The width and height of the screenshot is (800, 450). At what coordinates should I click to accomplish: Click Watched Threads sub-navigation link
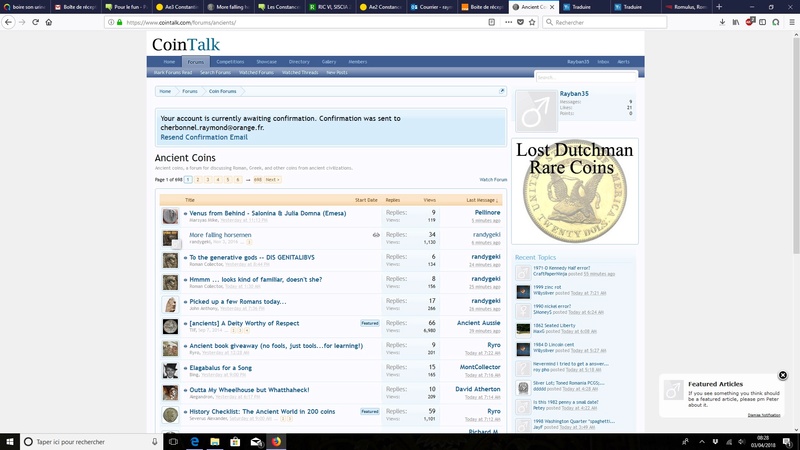[x=300, y=72]
